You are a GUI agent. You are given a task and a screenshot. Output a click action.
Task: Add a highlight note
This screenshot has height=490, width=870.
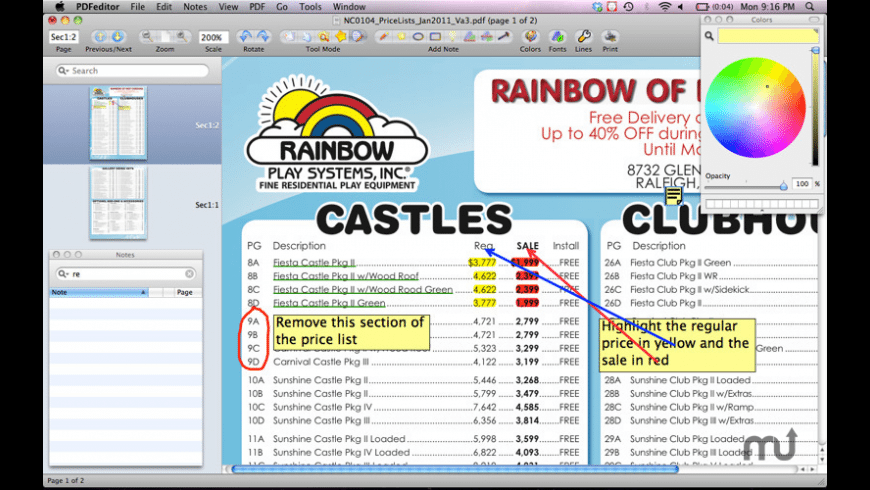[x=452, y=37]
